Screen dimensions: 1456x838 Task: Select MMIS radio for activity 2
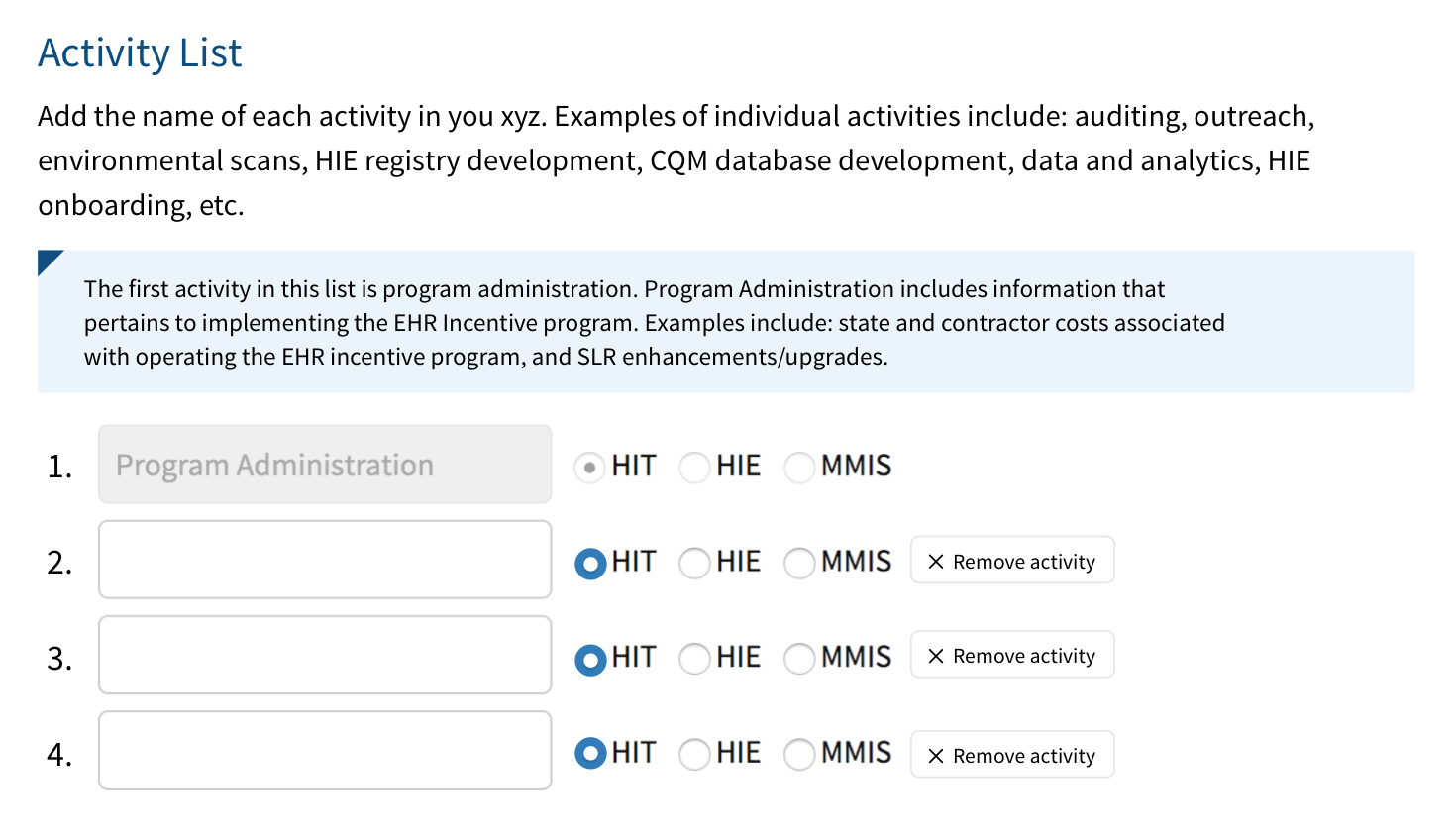(x=798, y=564)
